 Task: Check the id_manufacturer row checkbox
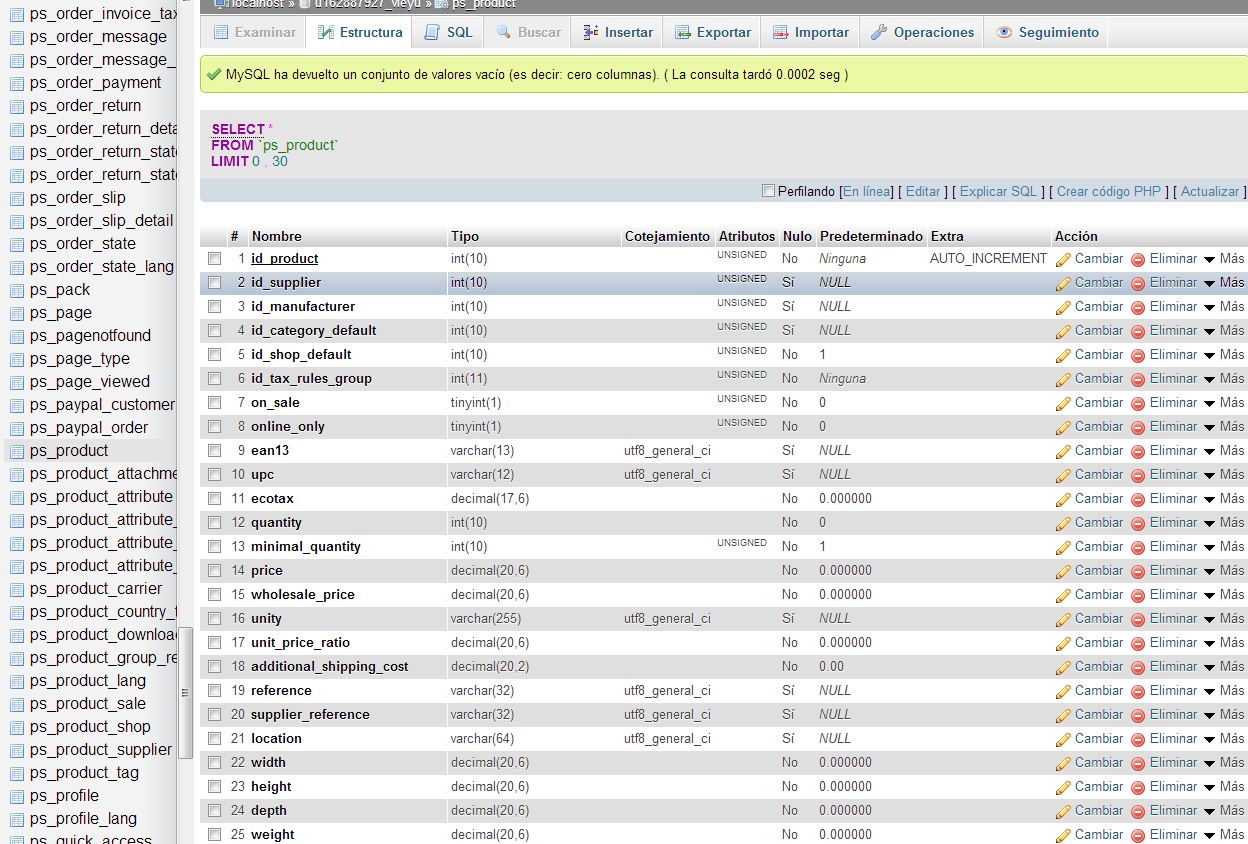tap(214, 306)
